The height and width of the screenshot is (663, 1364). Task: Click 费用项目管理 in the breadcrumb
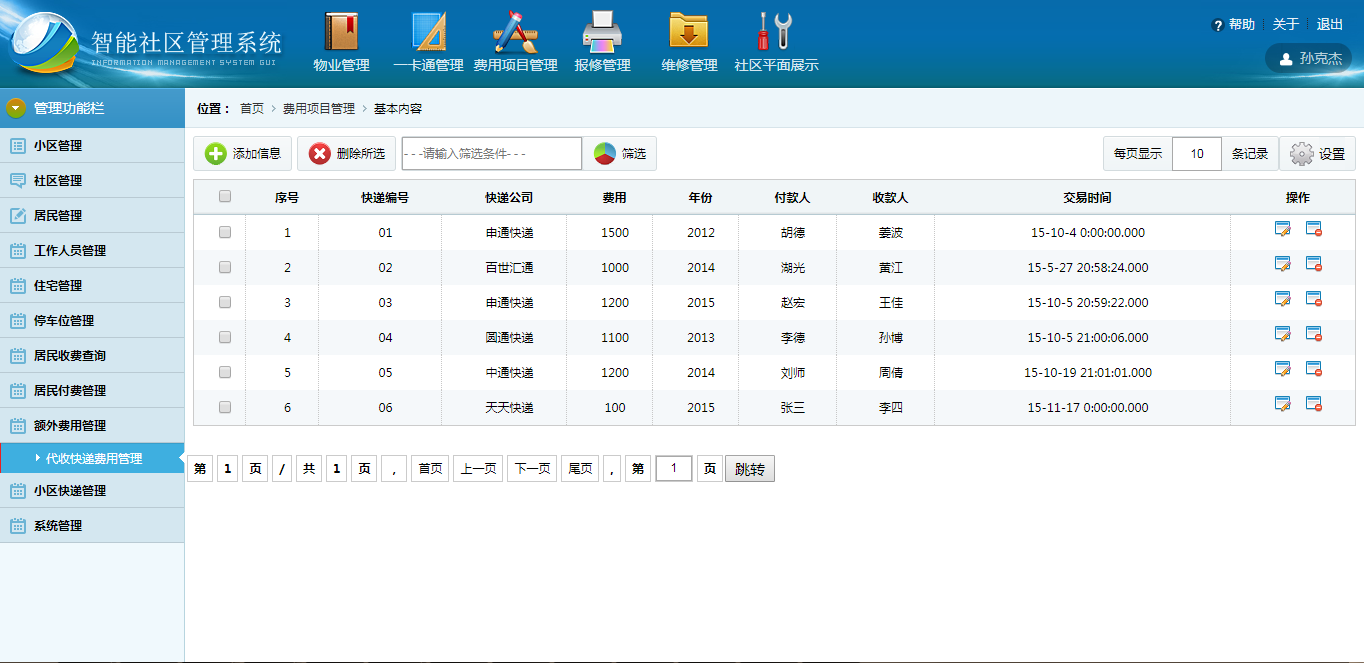319,109
